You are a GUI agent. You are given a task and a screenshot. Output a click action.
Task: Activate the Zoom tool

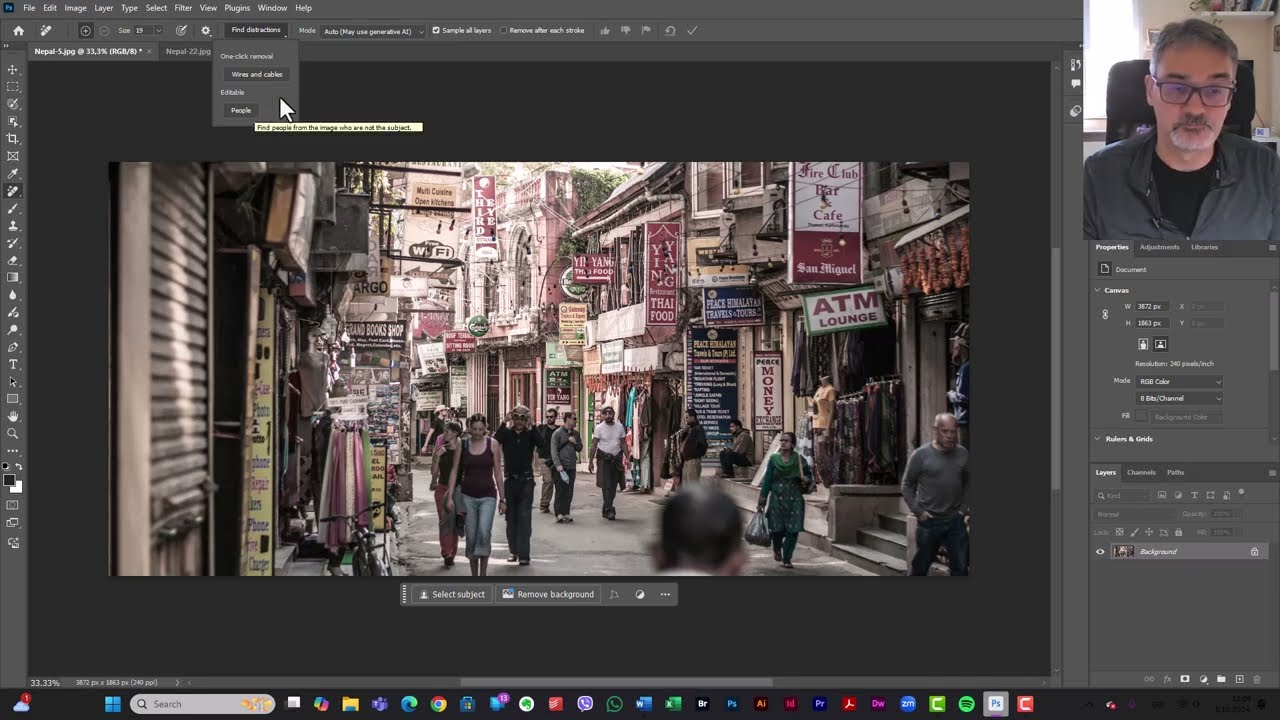(x=13, y=433)
